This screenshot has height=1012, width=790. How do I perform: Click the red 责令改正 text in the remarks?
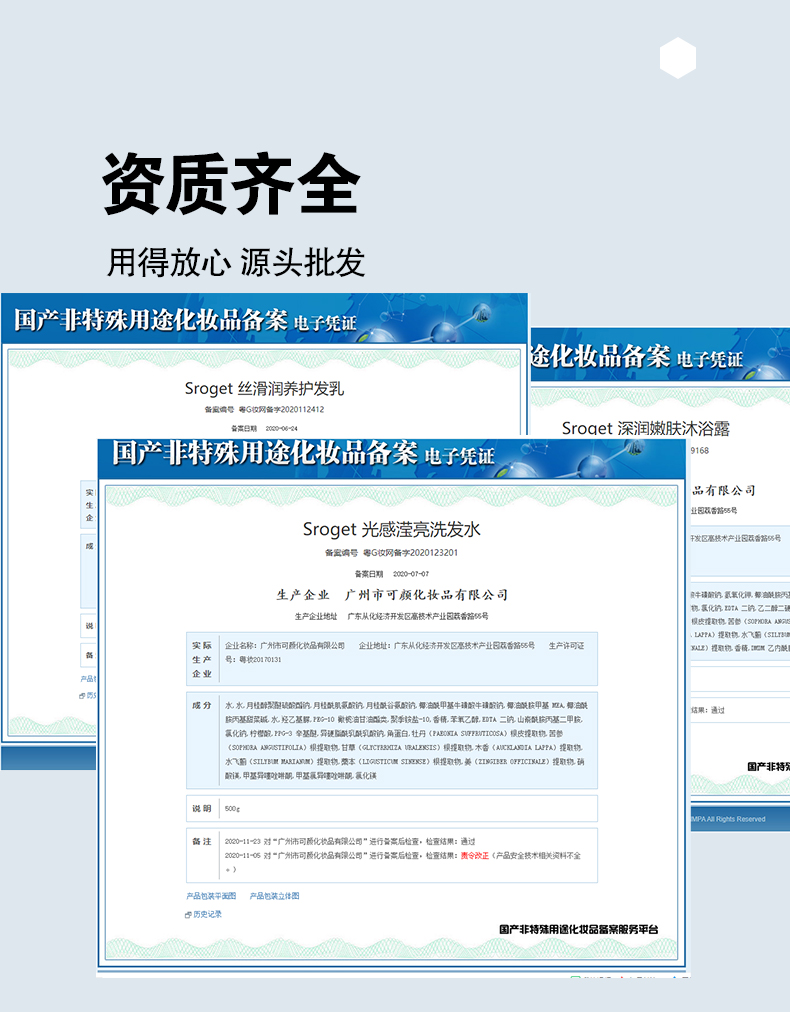point(474,856)
